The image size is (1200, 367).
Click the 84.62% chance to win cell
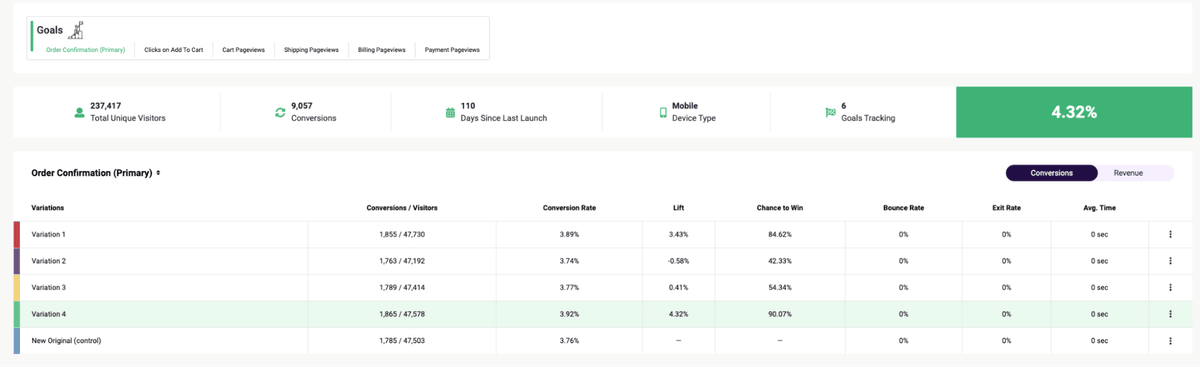[x=780, y=234]
